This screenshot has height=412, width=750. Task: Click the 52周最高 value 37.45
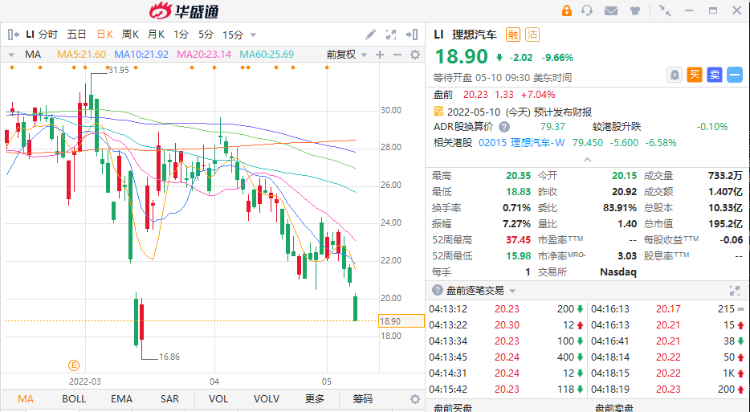(x=518, y=240)
